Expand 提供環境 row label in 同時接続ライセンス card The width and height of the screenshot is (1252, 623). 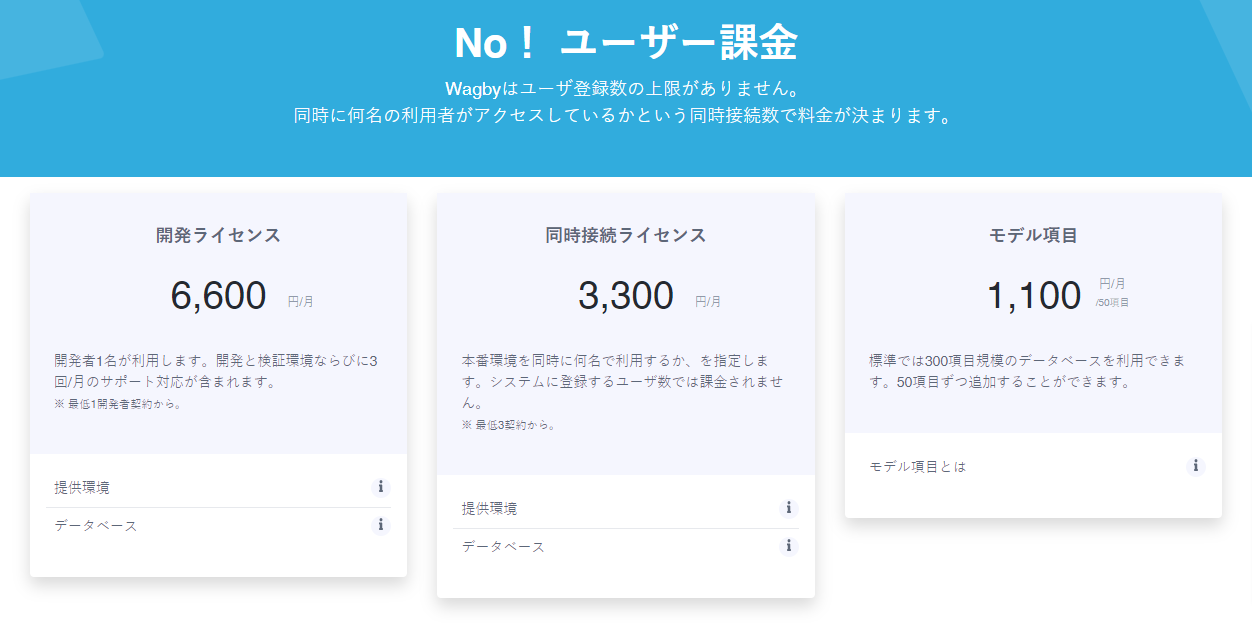point(490,509)
